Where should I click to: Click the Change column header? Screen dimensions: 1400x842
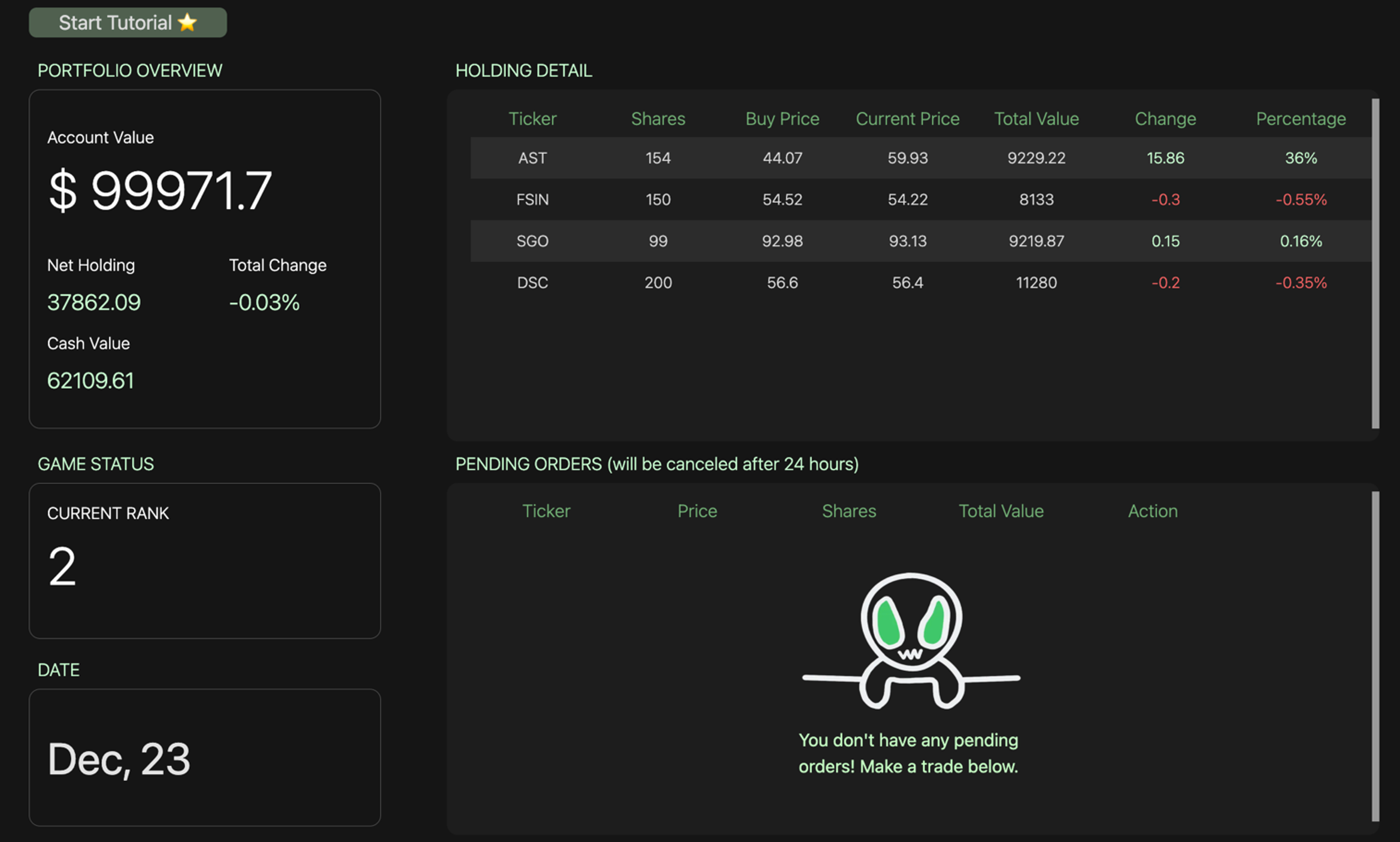point(1165,119)
